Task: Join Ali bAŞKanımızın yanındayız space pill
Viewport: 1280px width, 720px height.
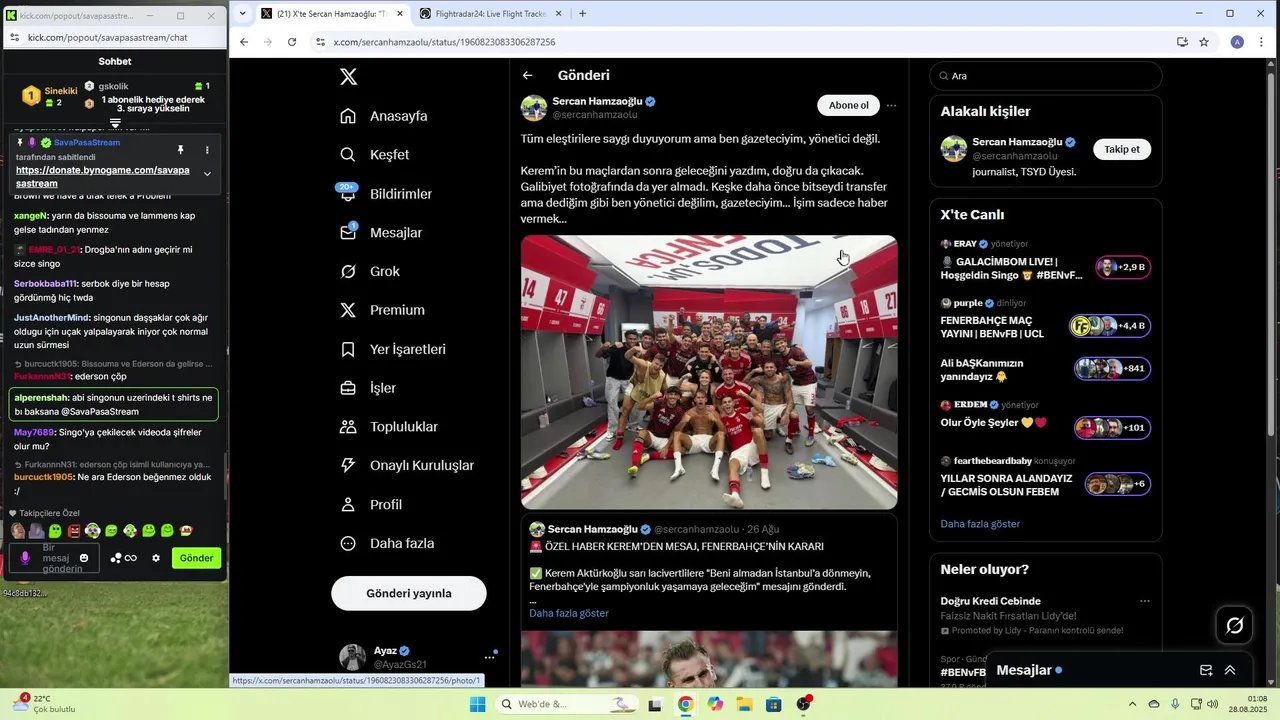Action: tap(1112, 368)
